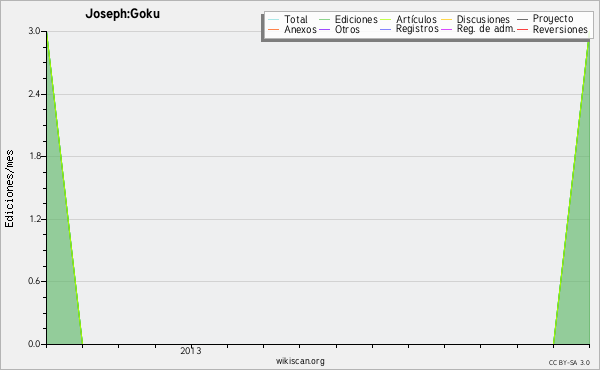Select the Discusiones legend label
Screen dimensions: 600x370
pyautogui.click(x=483, y=19)
